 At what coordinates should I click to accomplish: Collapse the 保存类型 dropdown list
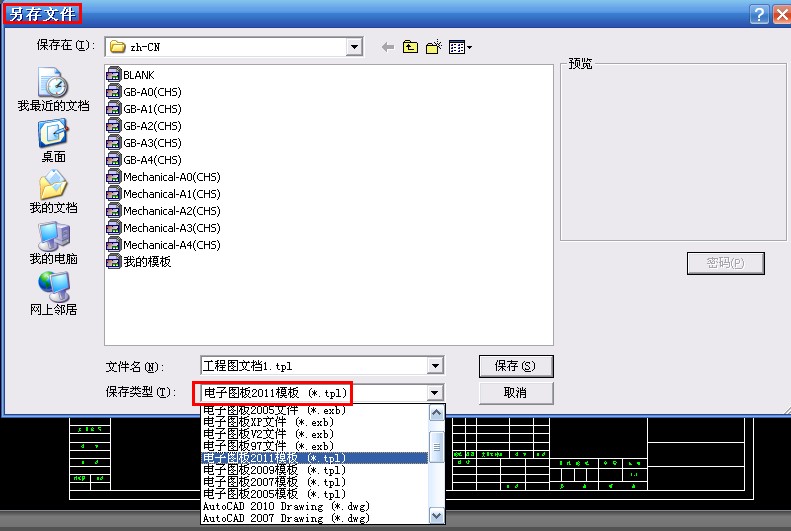pos(434,393)
